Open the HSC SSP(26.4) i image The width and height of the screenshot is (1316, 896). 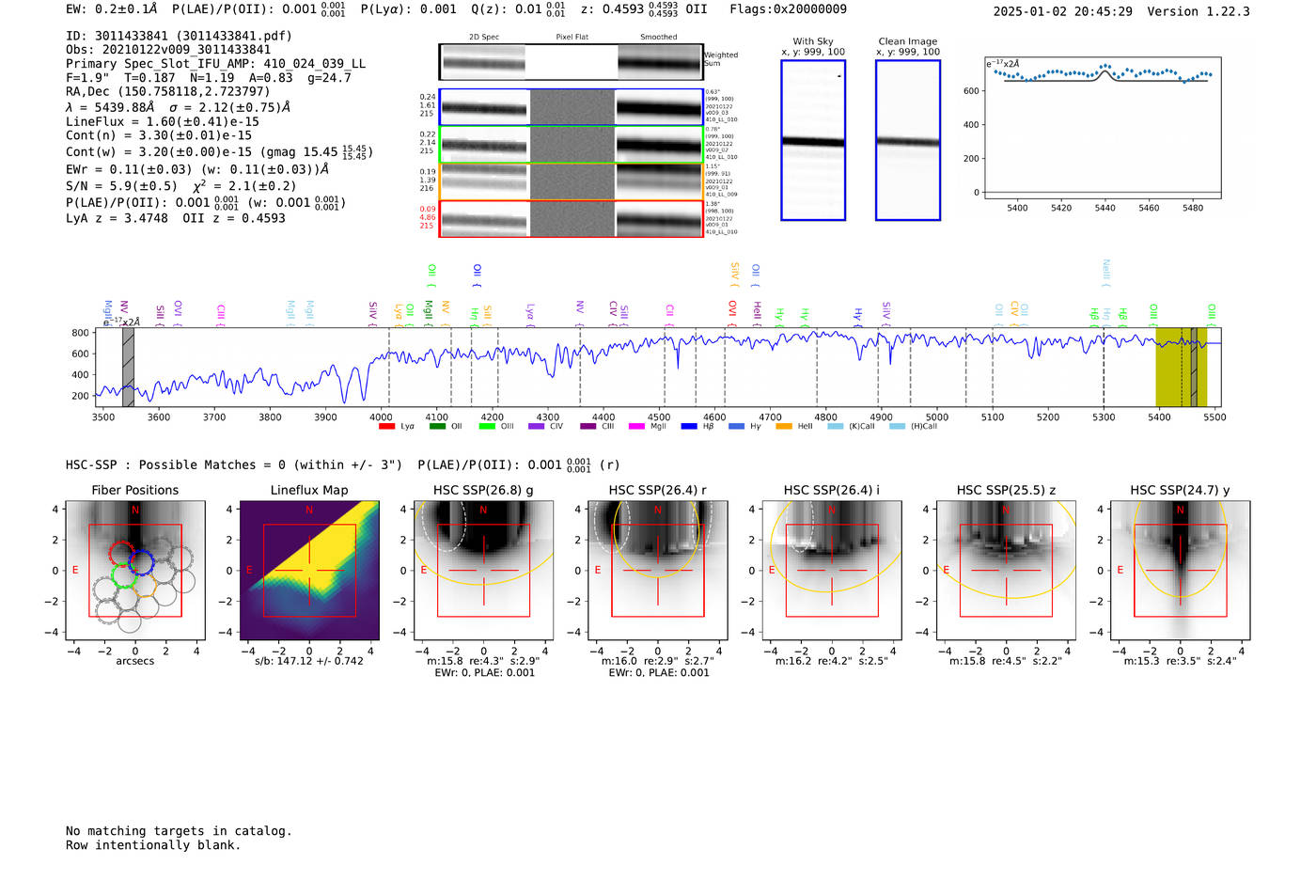(832, 571)
